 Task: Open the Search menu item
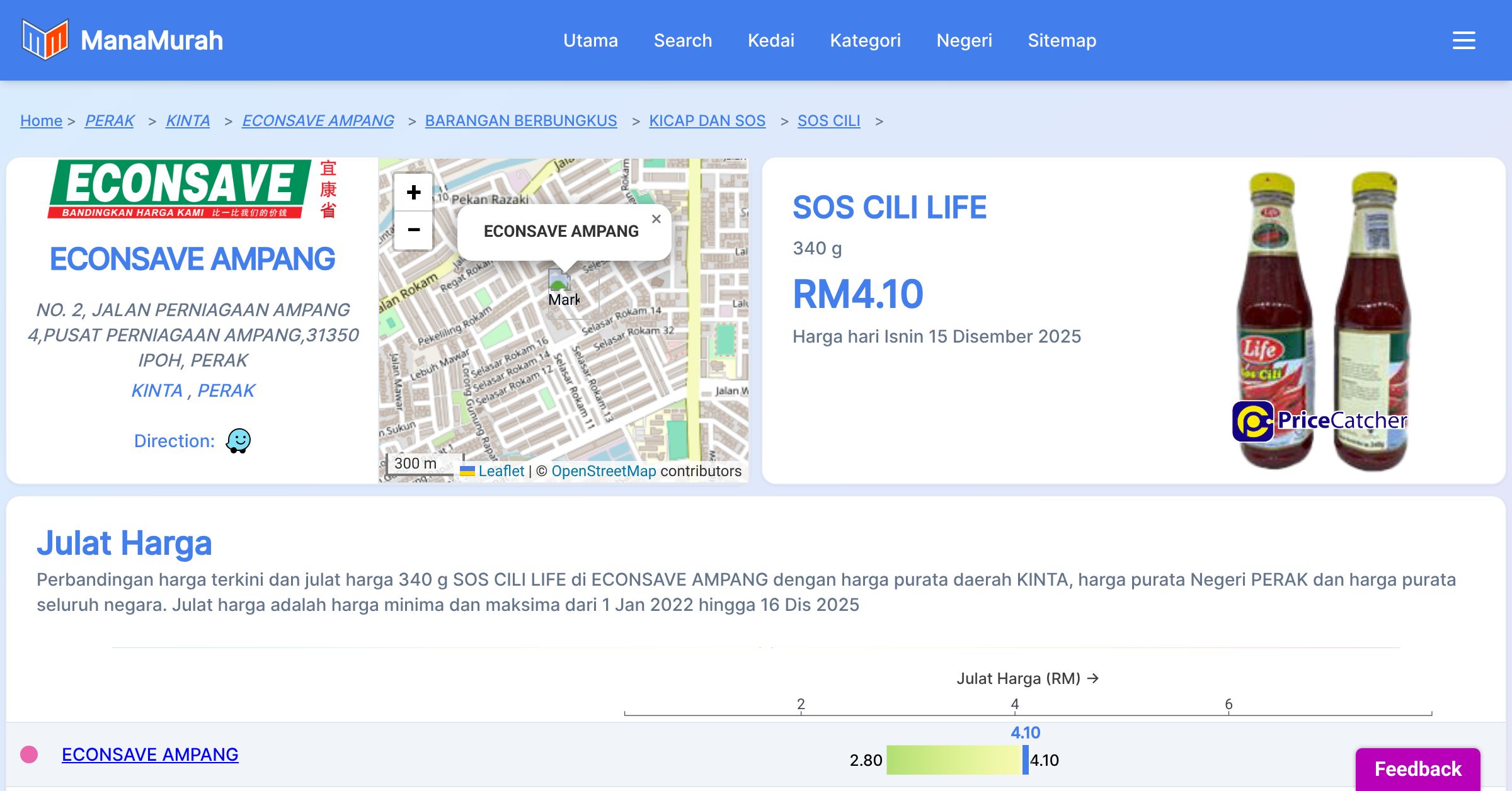682,40
